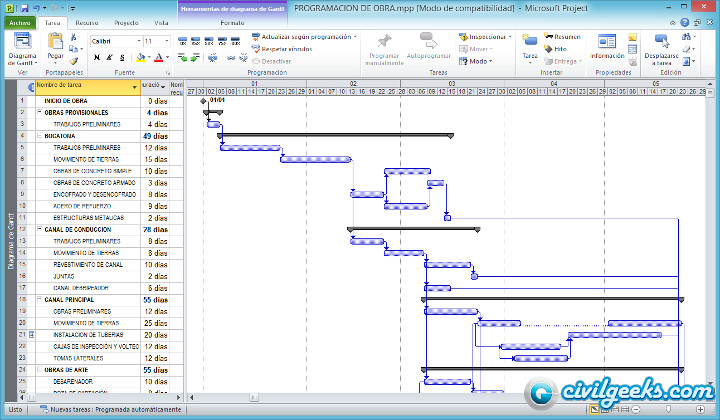The image size is (720, 420).
Task: Toggle bold formatting (N)
Action: click(96, 57)
